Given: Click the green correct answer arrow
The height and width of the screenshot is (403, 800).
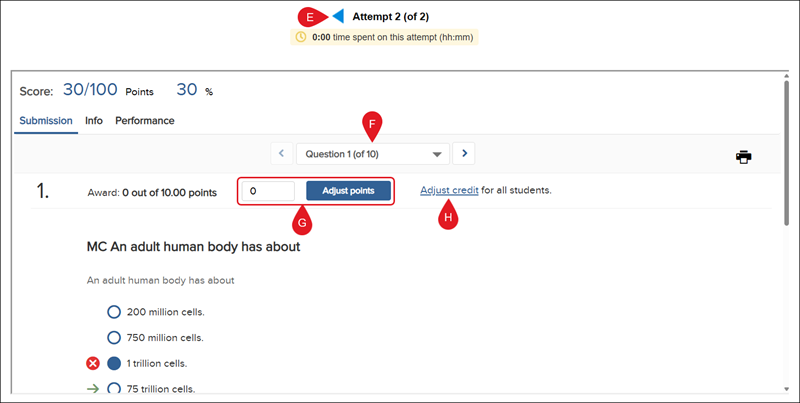Looking at the screenshot, I should coord(93,389).
